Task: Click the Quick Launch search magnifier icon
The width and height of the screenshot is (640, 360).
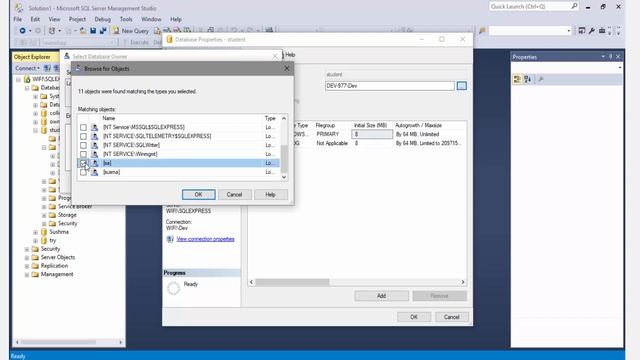Action: pos(574,6)
